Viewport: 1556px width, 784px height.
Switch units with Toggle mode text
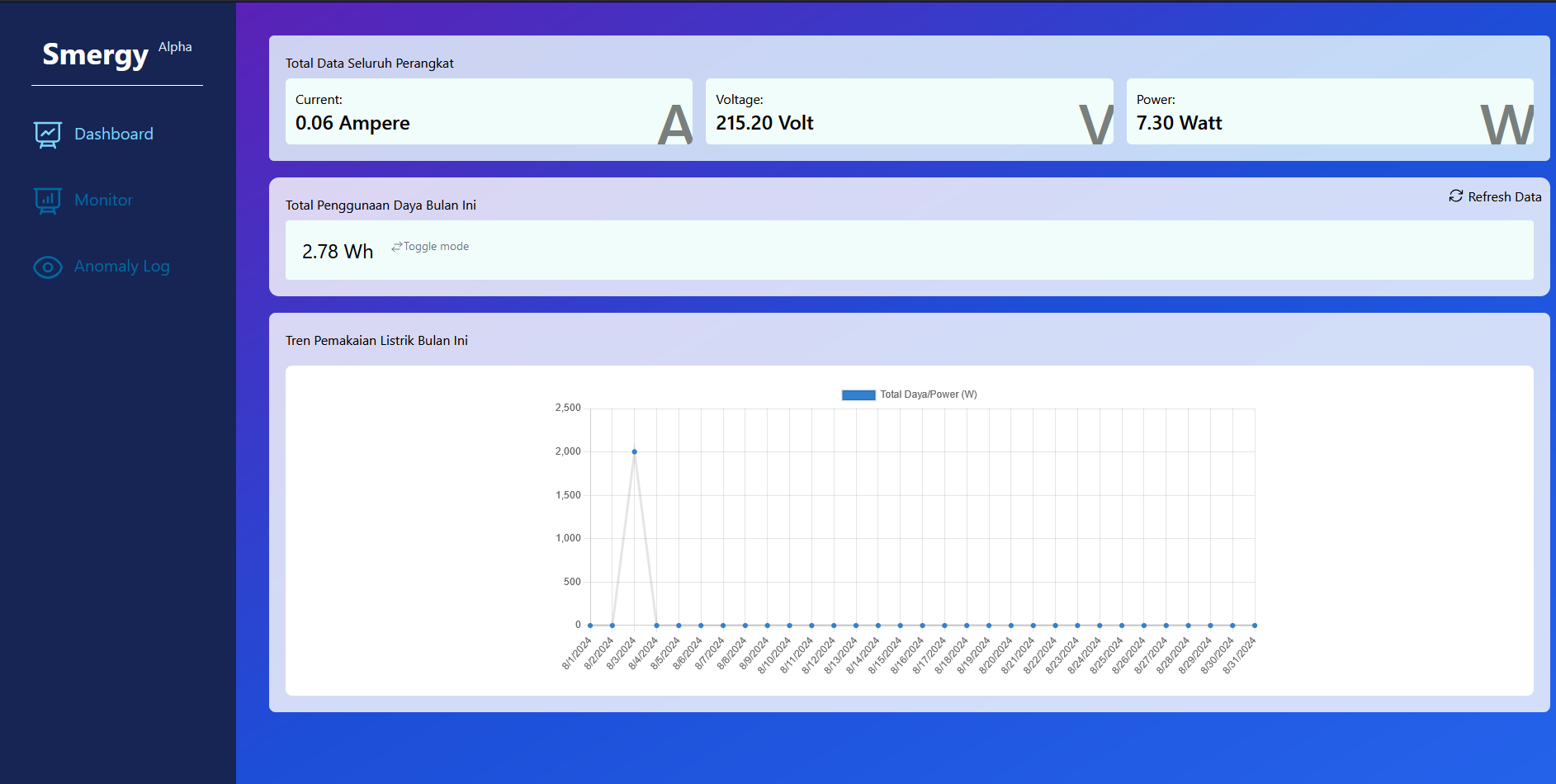(436, 247)
